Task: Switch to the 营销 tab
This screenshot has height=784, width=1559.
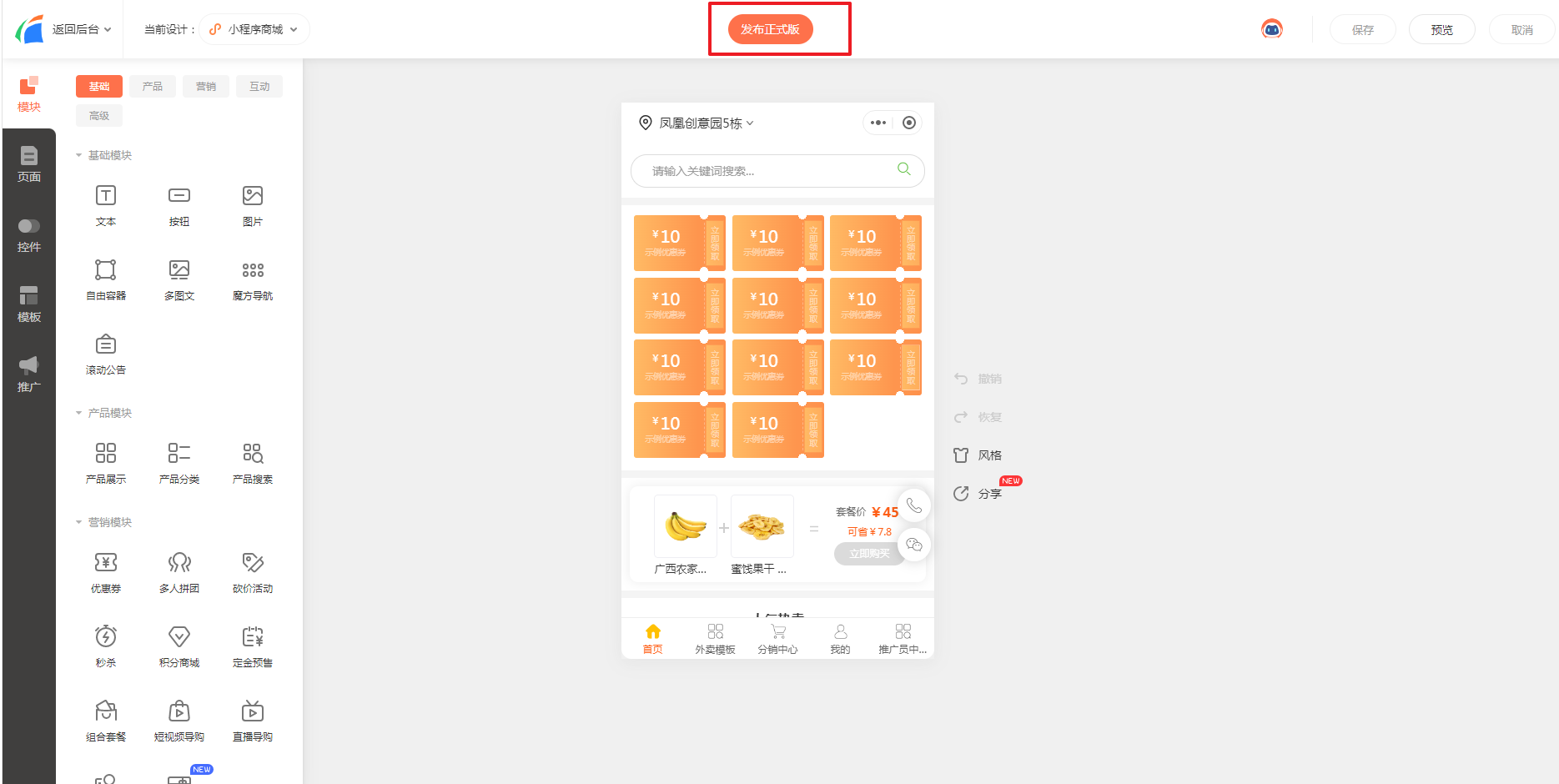Action: click(206, 87)
